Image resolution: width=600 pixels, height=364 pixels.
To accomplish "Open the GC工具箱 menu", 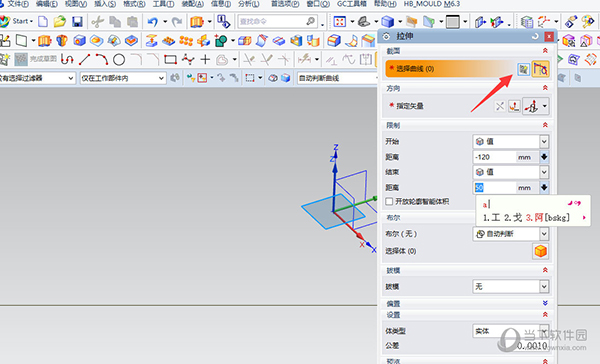I will pos(352,4).
